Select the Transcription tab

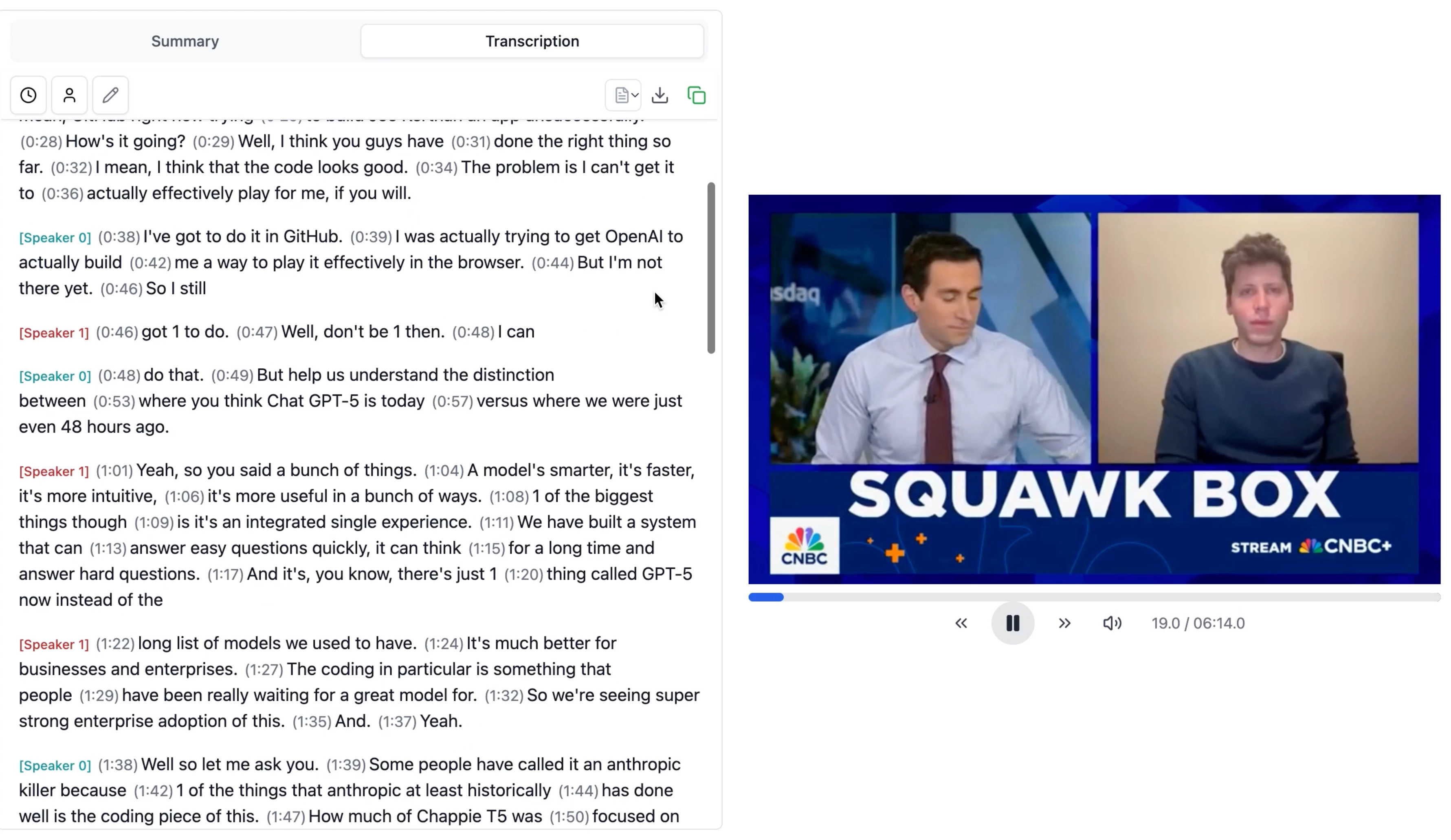[x=532, y=41]
